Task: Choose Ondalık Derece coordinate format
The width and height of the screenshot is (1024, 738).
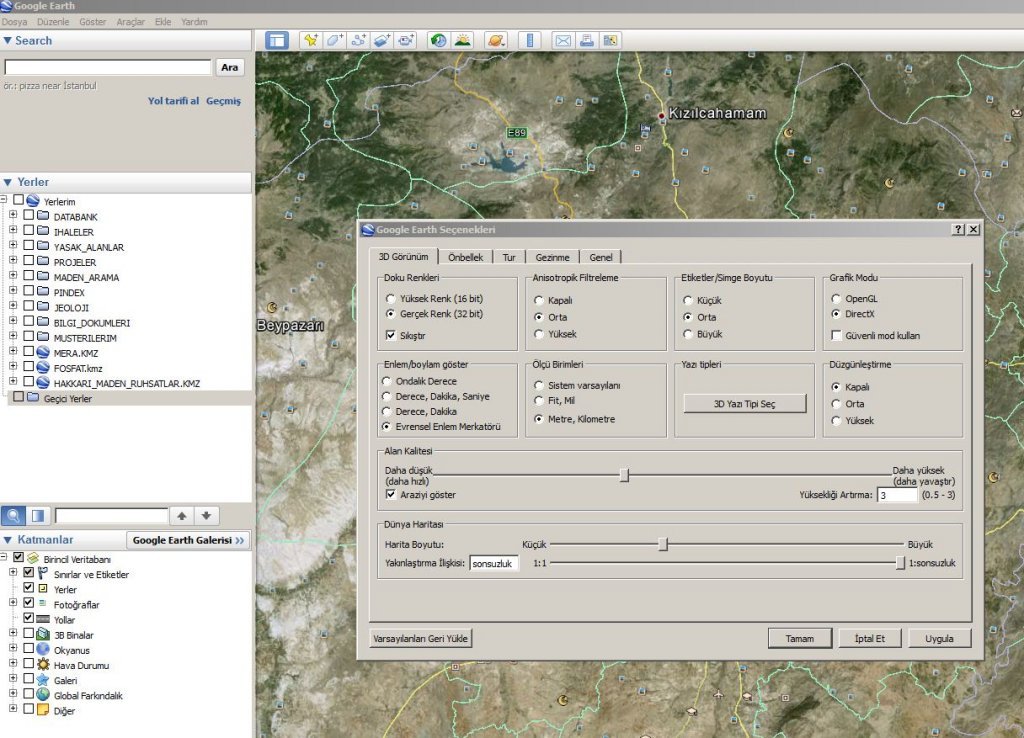Action: 387,382
